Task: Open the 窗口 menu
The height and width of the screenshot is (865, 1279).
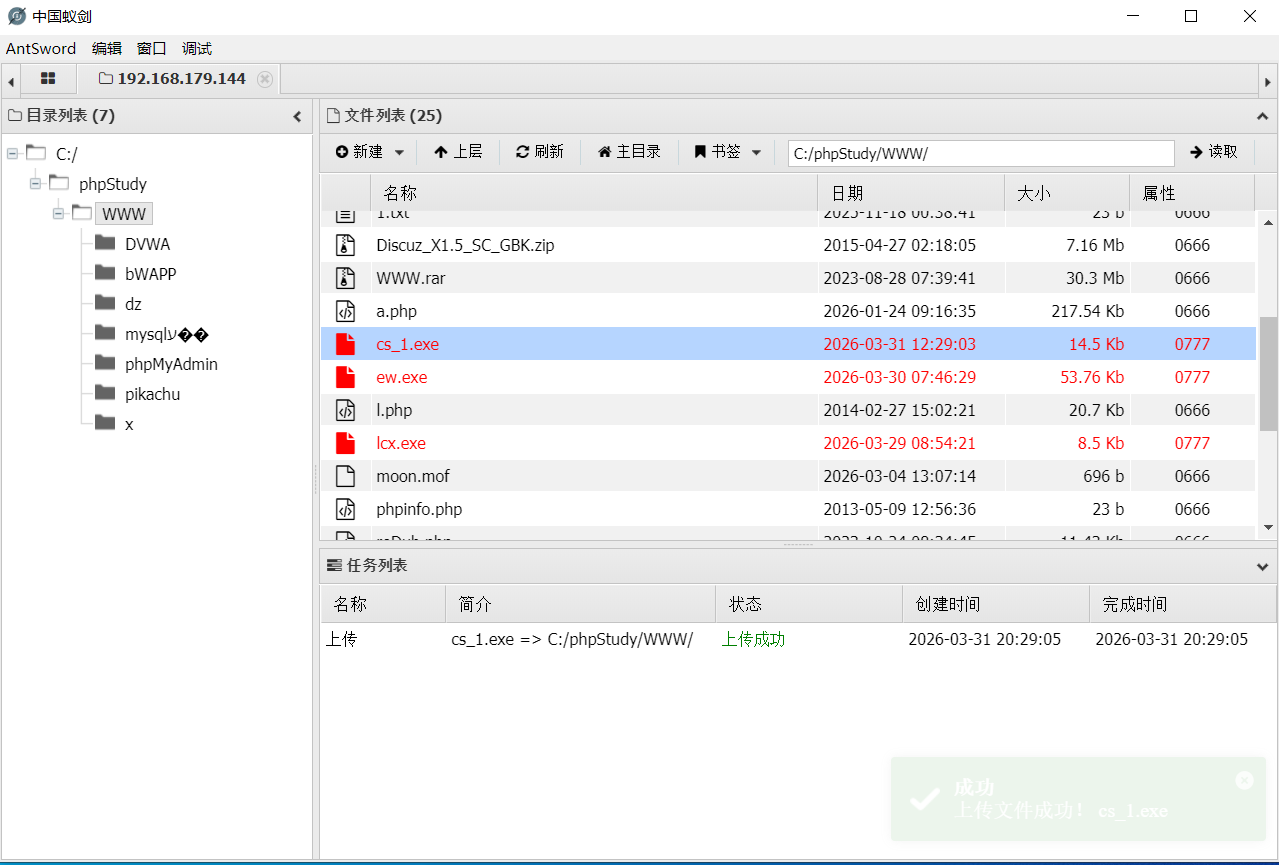Action: tap(151, 48)
